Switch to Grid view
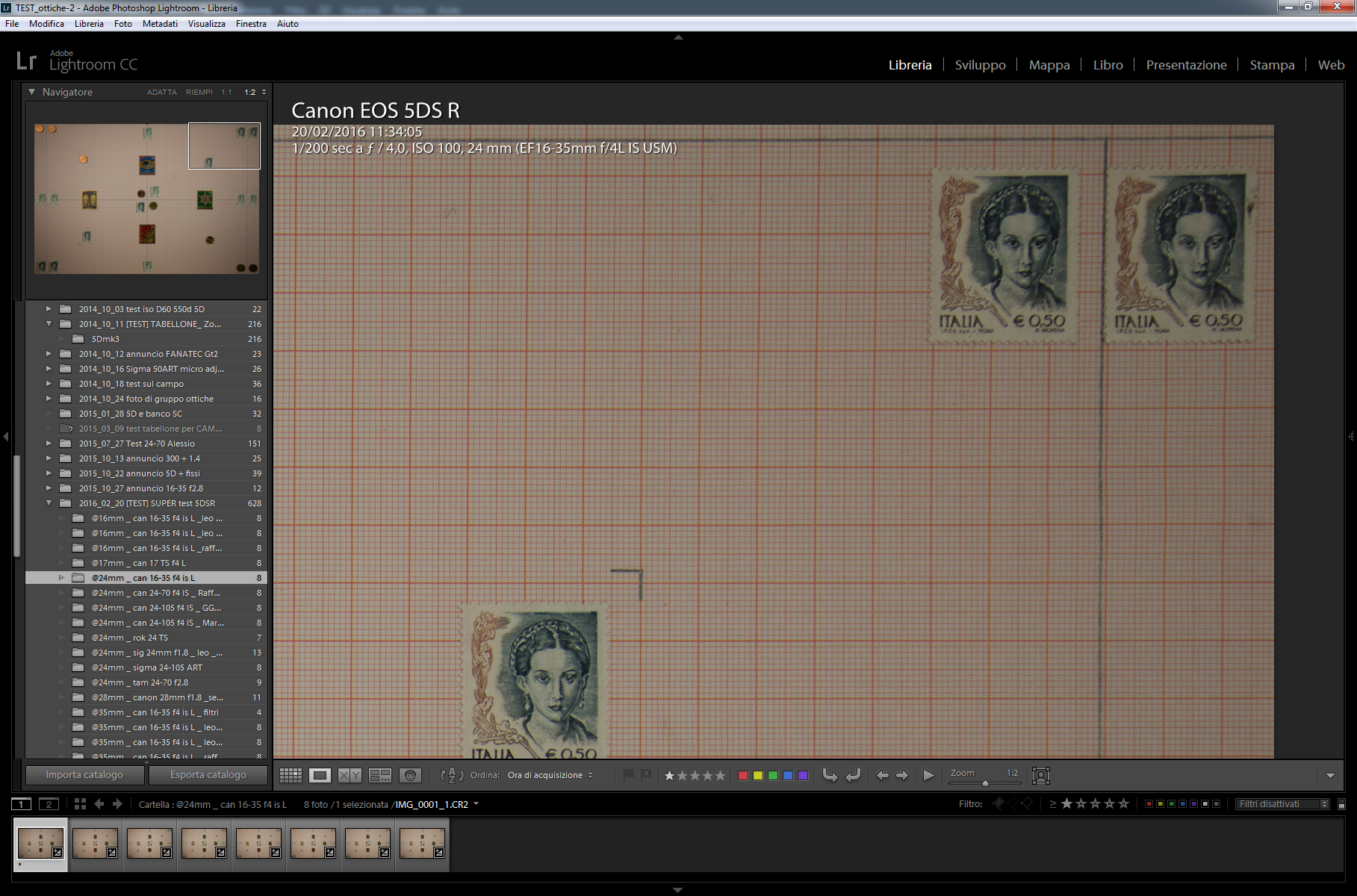This screenshot has height=896, width=1357. pos(291,775)
